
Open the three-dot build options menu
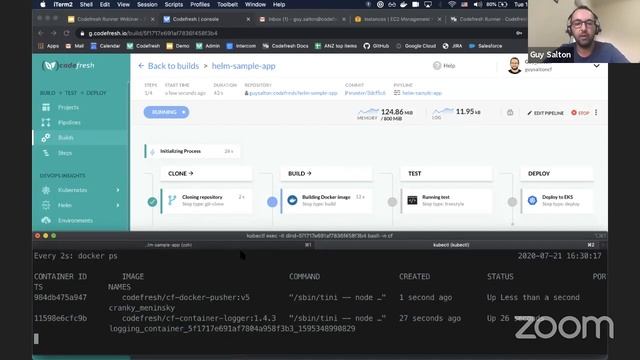tap(596, 112)
